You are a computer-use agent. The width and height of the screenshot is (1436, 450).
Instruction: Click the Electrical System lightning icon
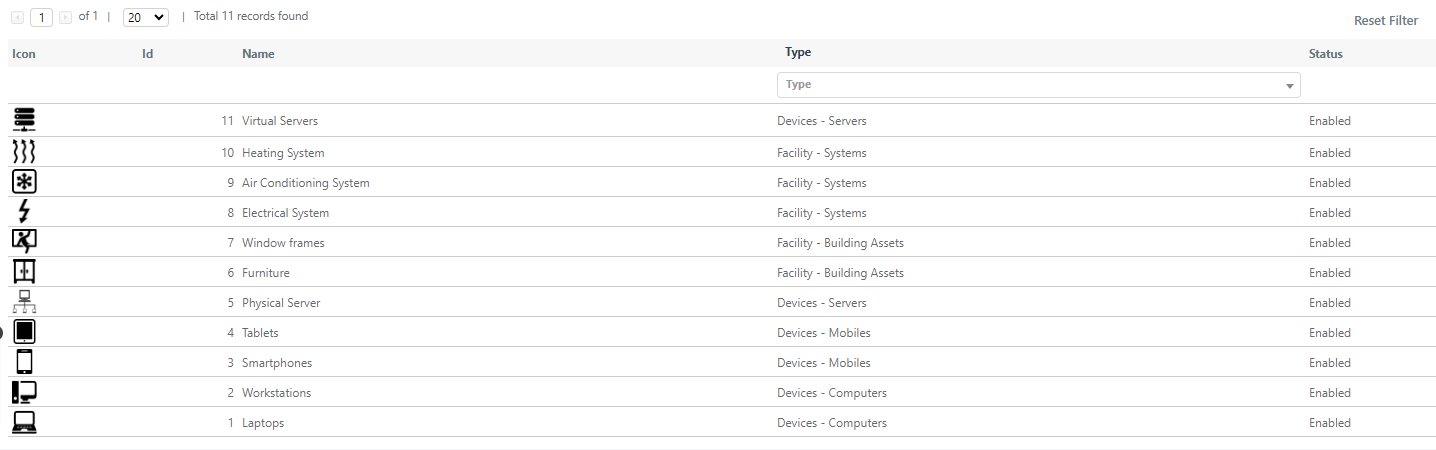point(24,212)
